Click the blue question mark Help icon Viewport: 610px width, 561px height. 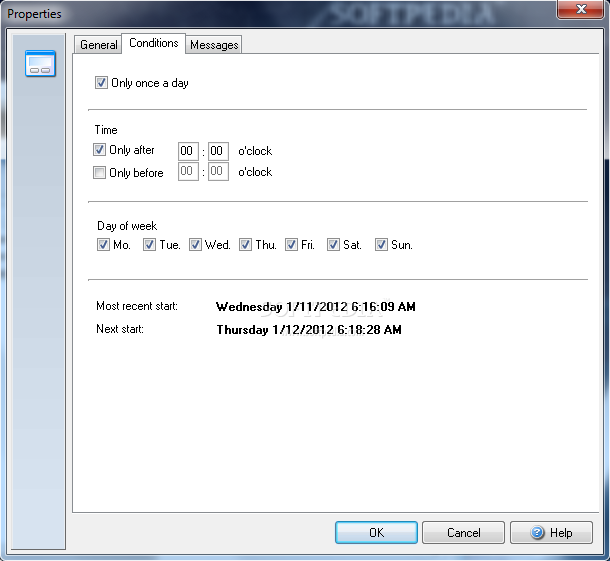pos(537,532)
